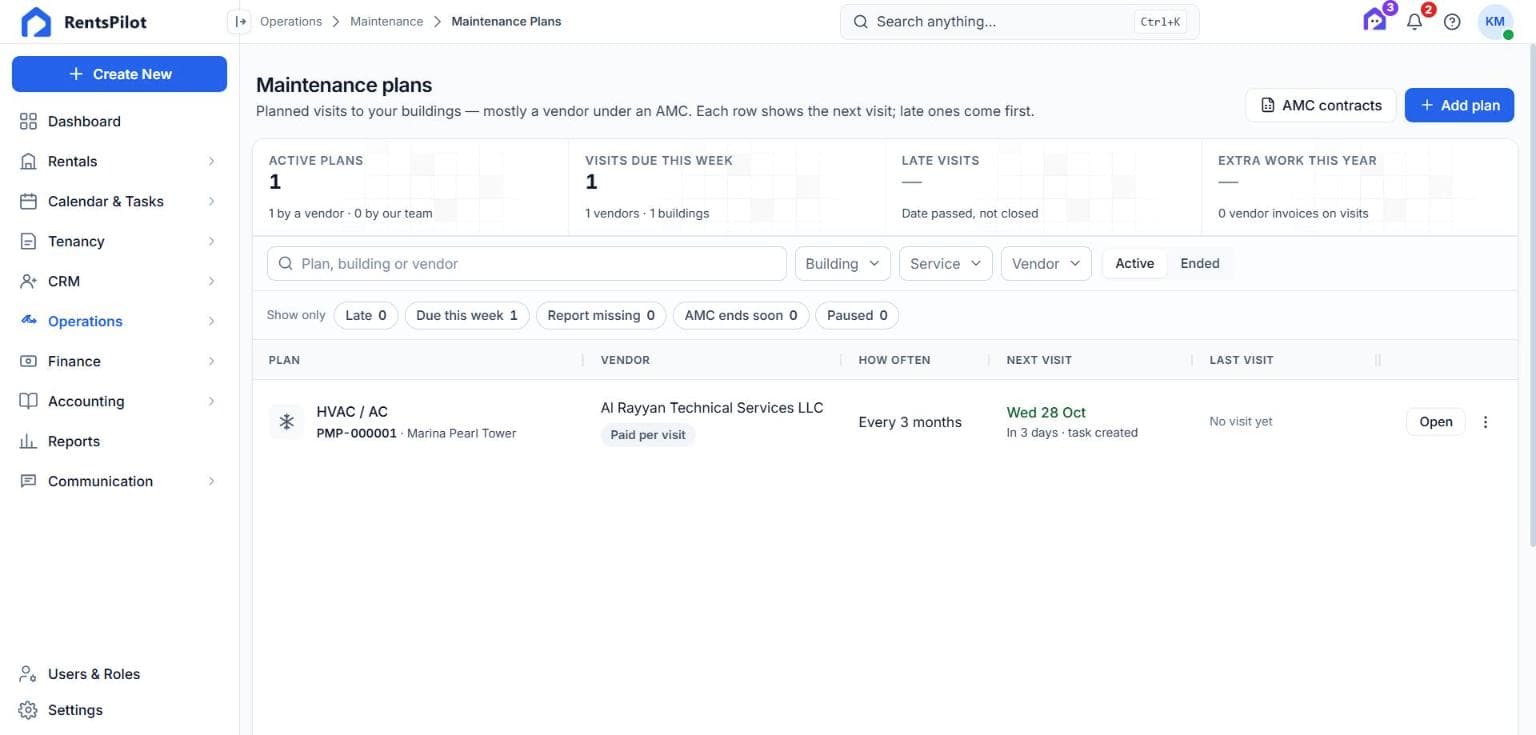Toggle the Report missing 0 filter
This screenshot has width=1536, height=735.
[x=601, y=315]
